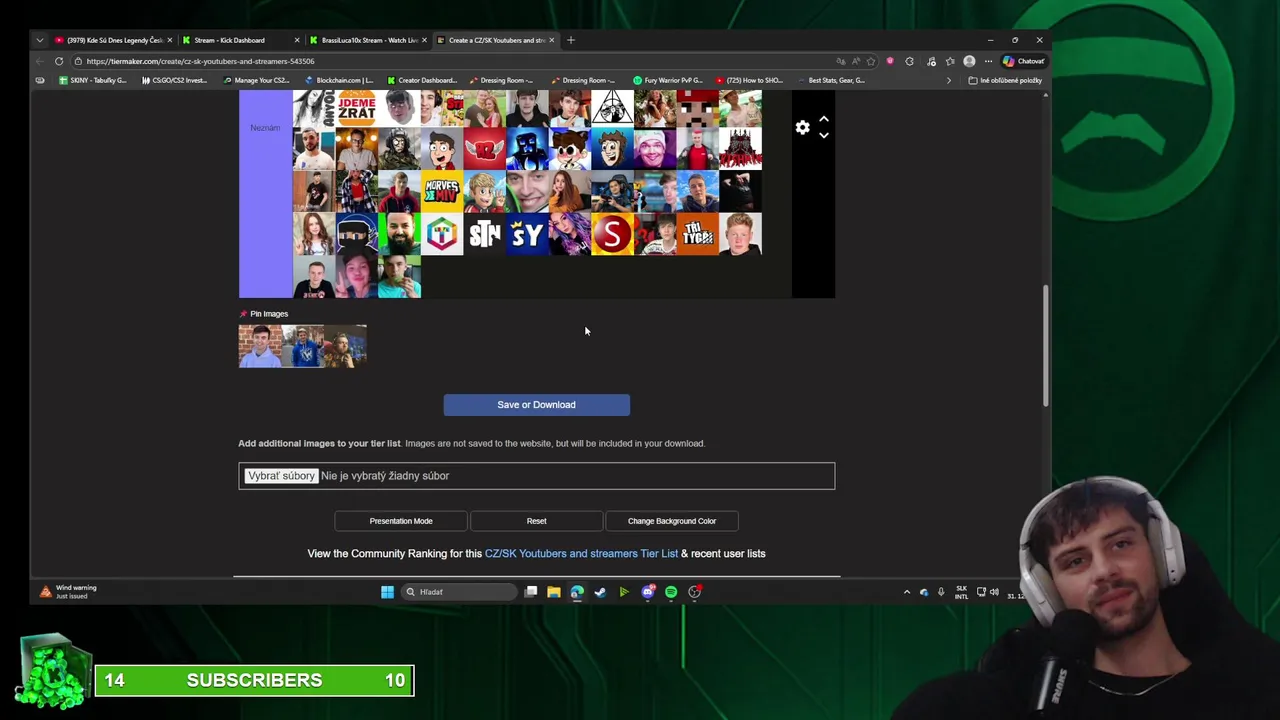Switch to BrassiLuca10x Stream tab
Image resolution: width=1280 pixels, height=720 pixels.
pyautogui.click(x=368, y=40)
